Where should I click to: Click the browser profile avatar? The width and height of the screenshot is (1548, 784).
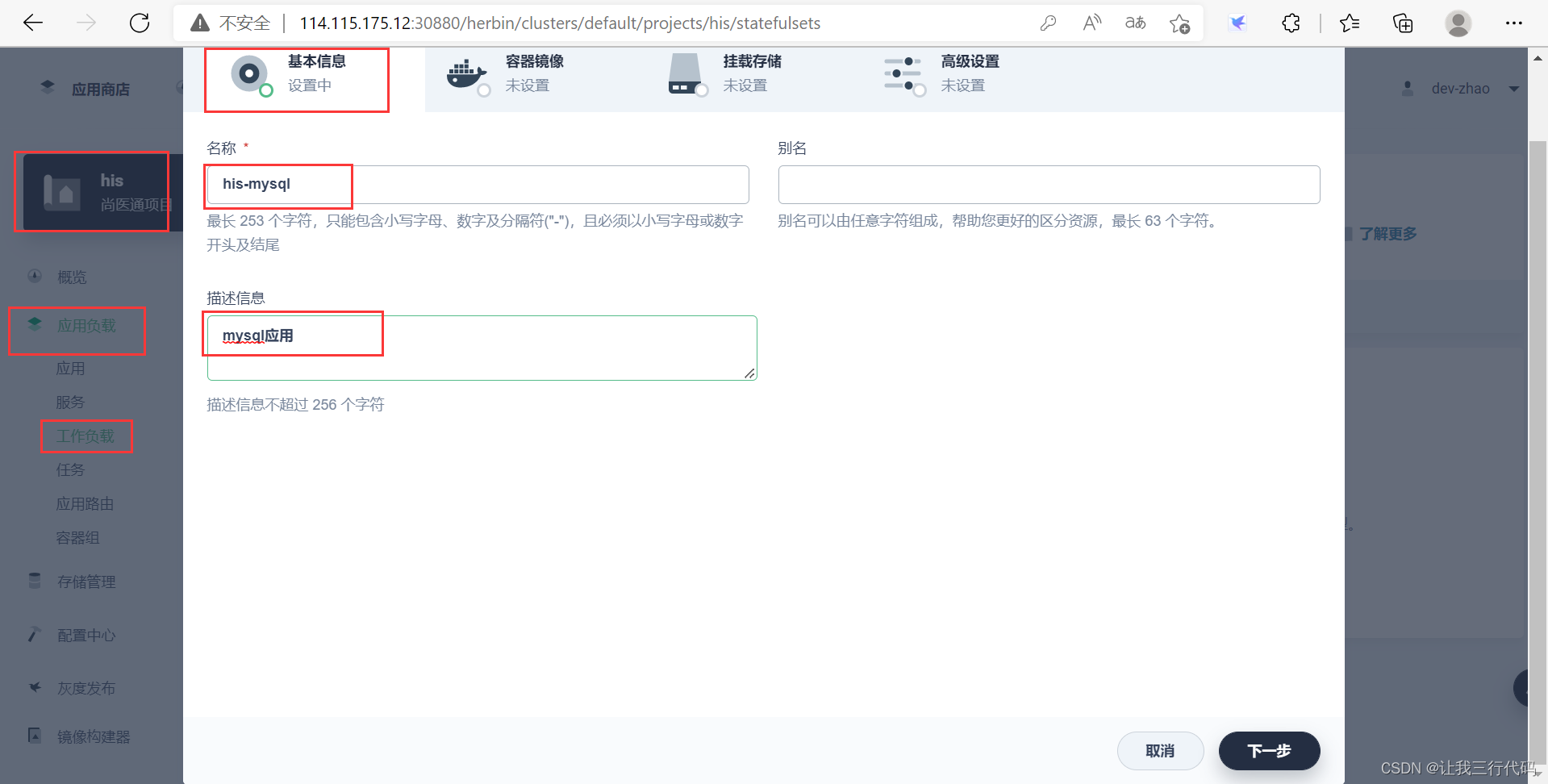[x=1458, y=23]
